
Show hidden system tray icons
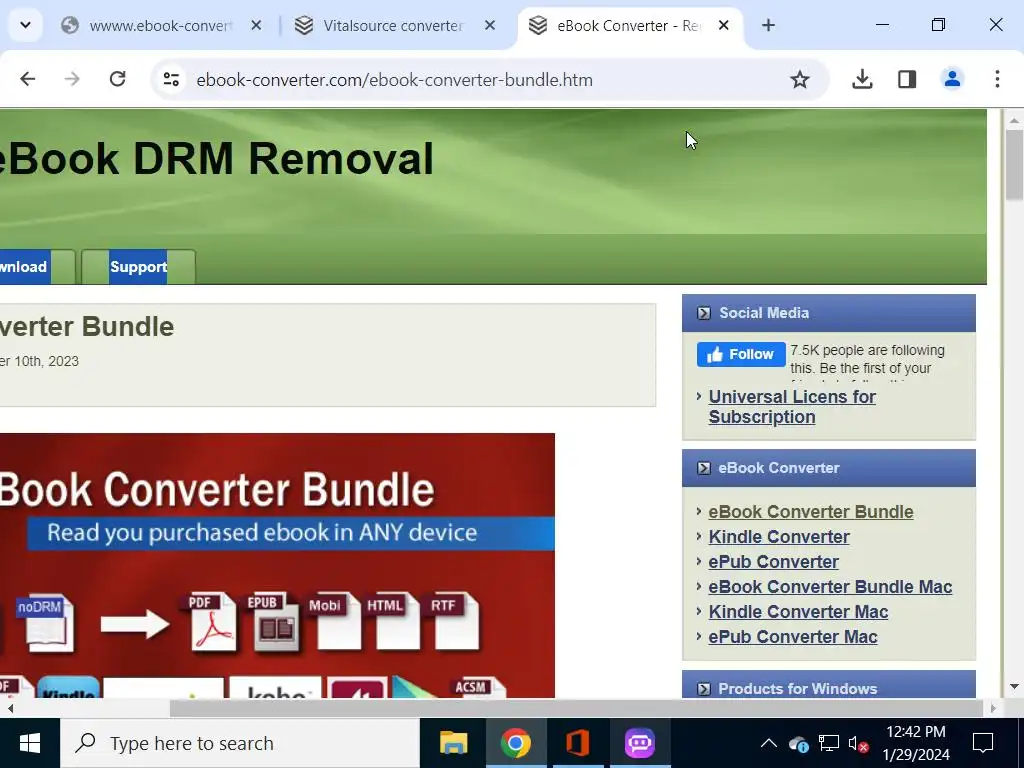click(x=769, y=743)
